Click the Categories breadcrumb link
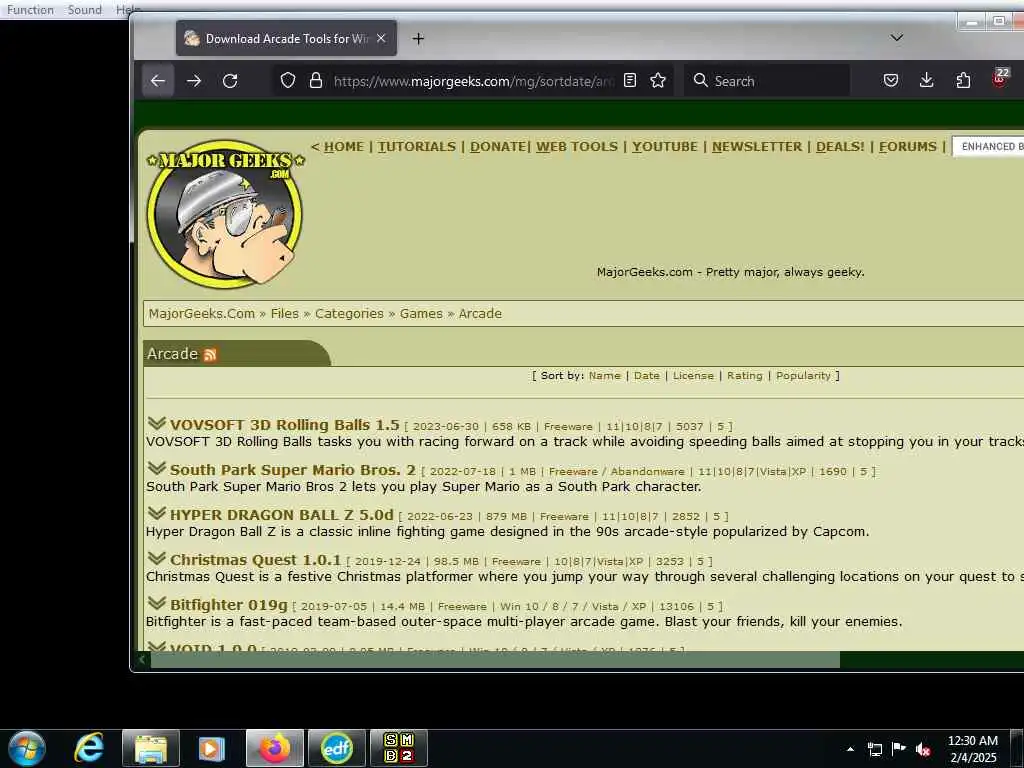The height and width of the screenshot is (768, 1024). click(x=349, y=313)
